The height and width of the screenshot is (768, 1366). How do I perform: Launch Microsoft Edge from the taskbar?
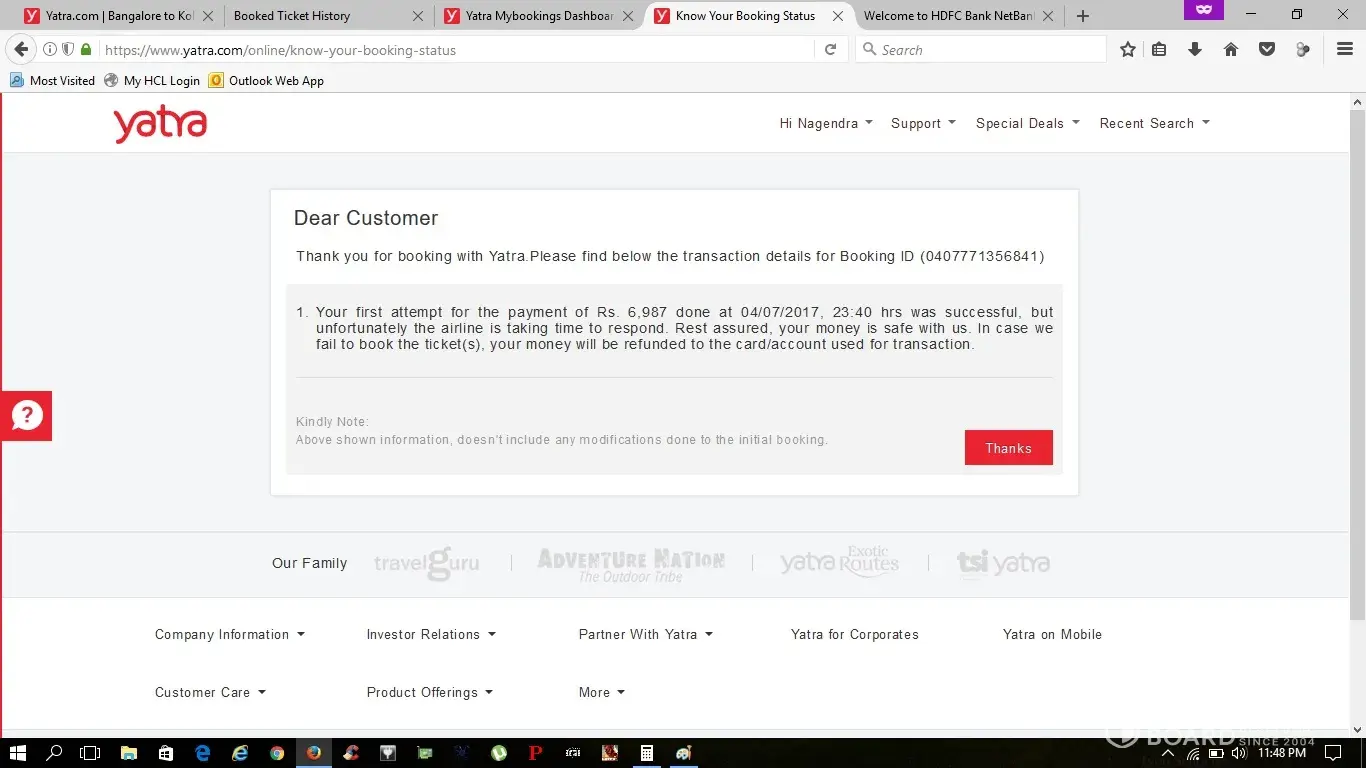coord(203,753)
